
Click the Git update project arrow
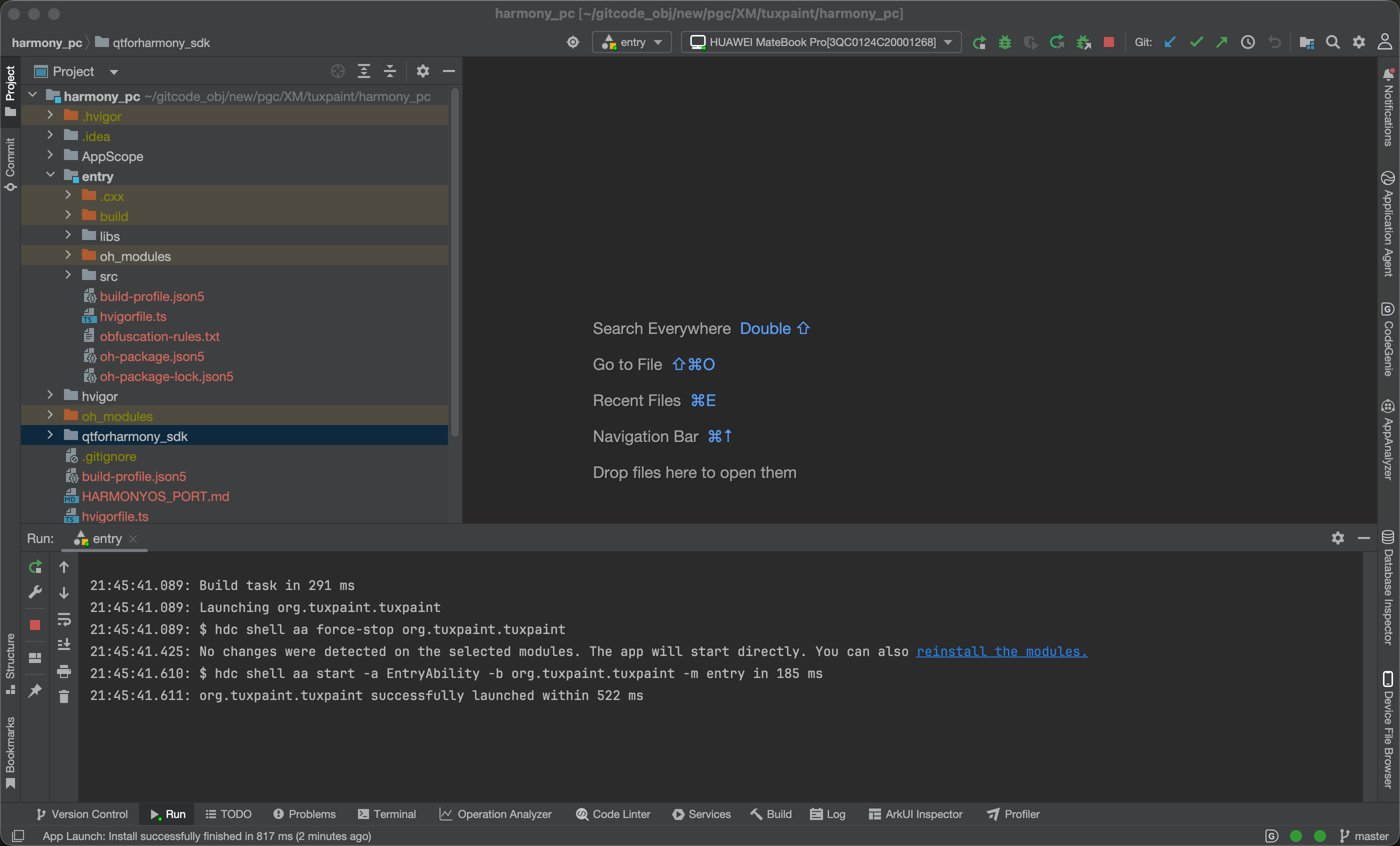click(1170, 42)
